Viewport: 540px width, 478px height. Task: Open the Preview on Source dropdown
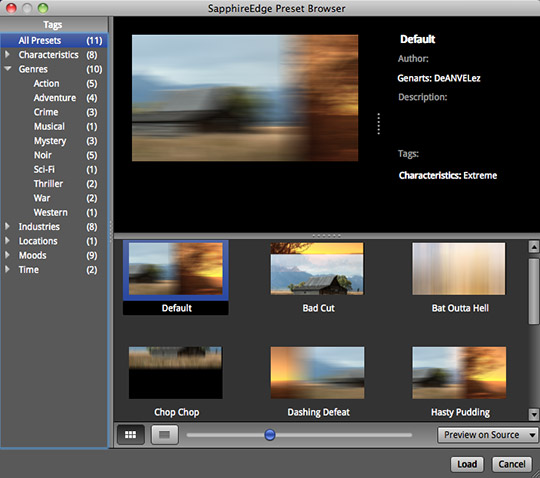coord(488,435)
